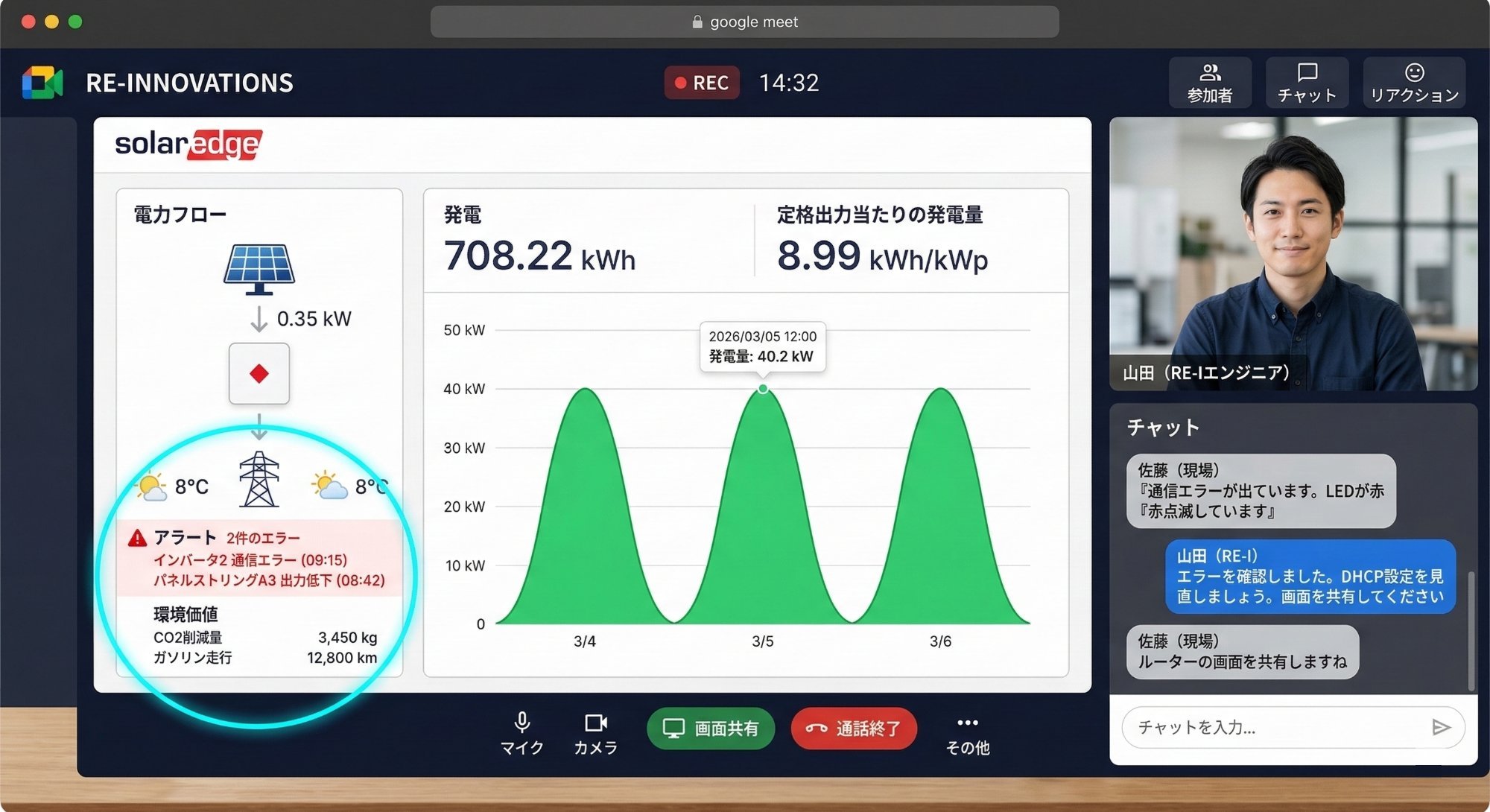1490x812 pixels.
Task: End the call with 通話終了
Action: pyautogui.click(x=854, y=729)
